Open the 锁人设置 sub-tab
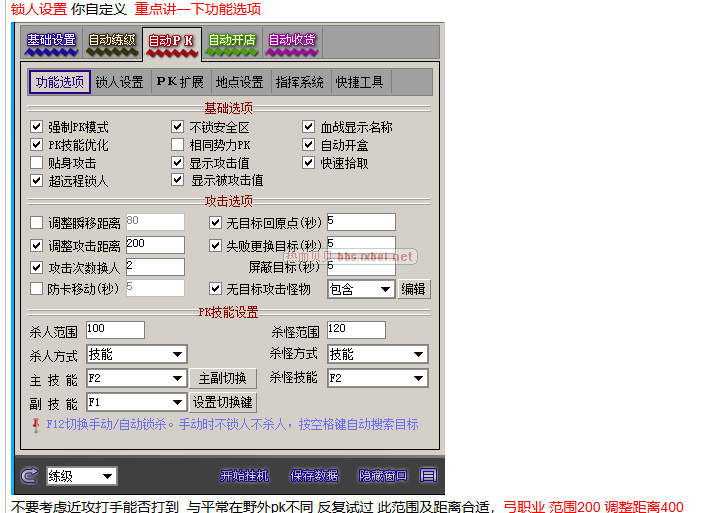The image size is (702, 513). tap(120, 82)
